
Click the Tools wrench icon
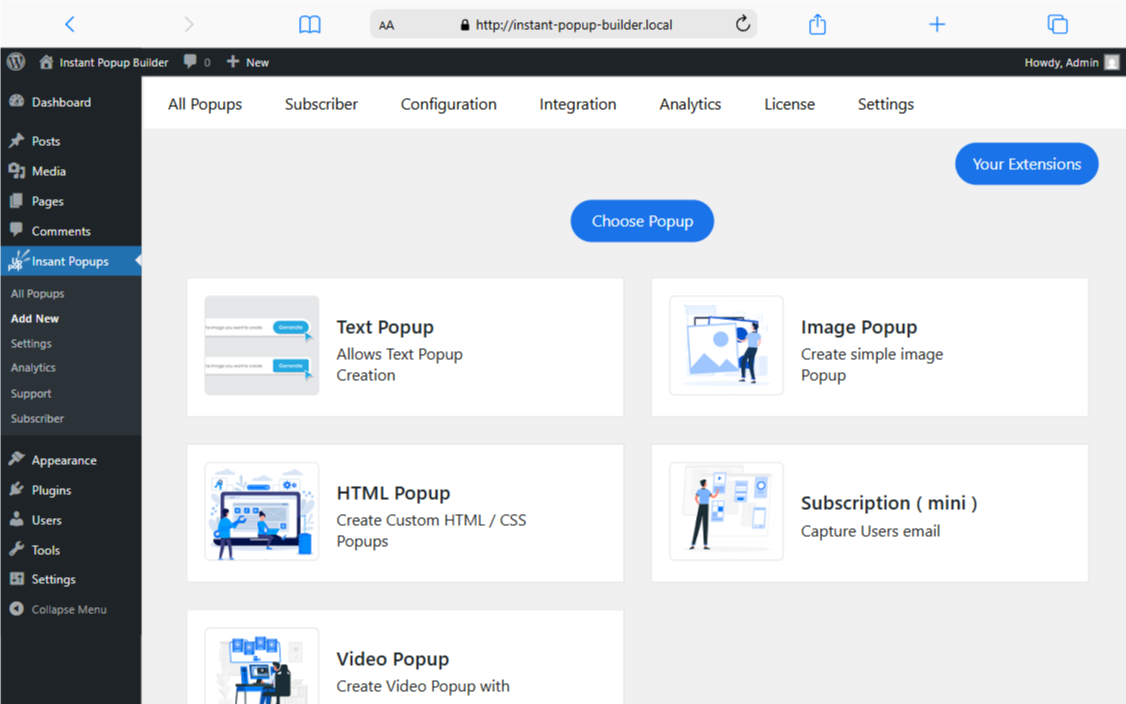[x=17, y=550]
